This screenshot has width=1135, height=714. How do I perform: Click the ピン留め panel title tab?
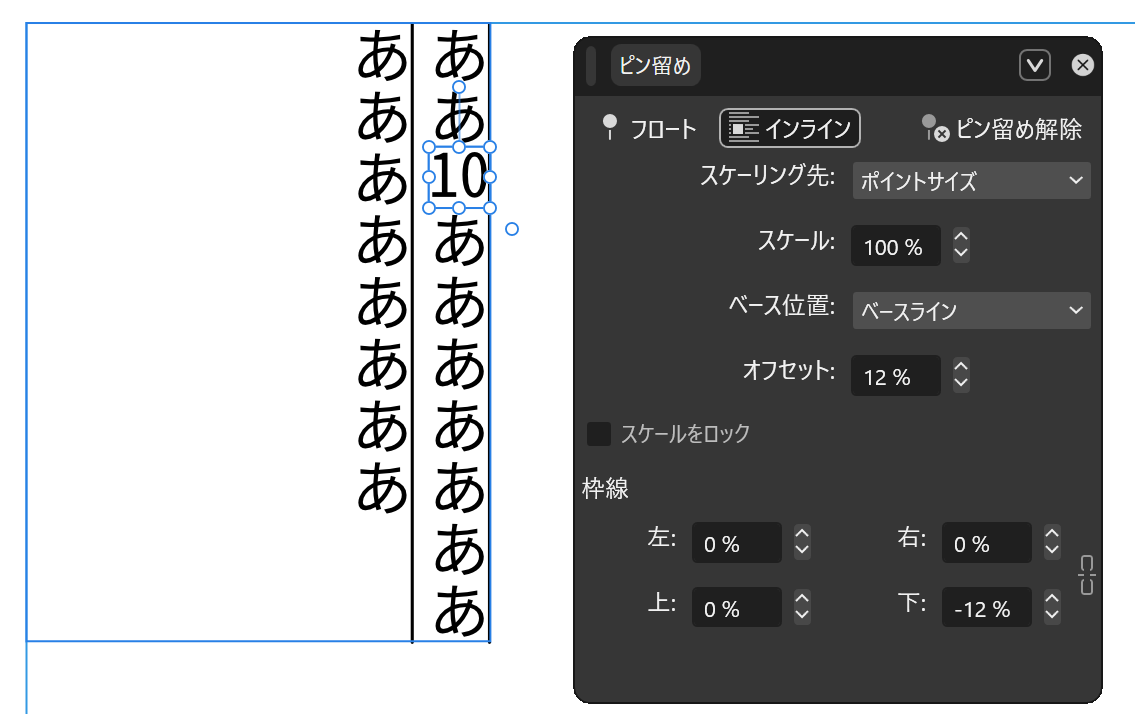[655, 65]
